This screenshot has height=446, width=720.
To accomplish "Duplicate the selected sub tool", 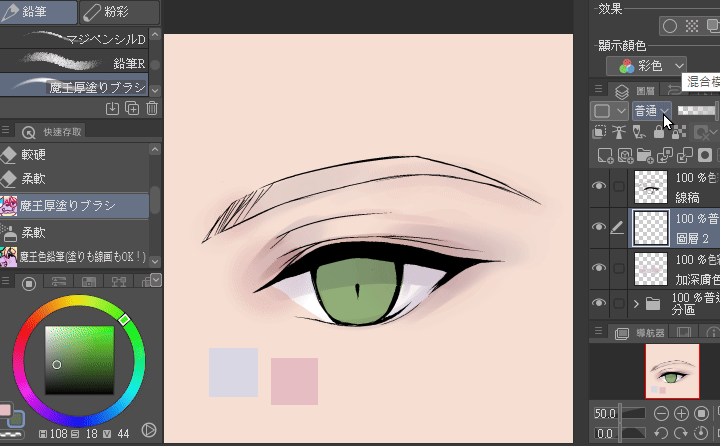I will click(x=132, y=109).
